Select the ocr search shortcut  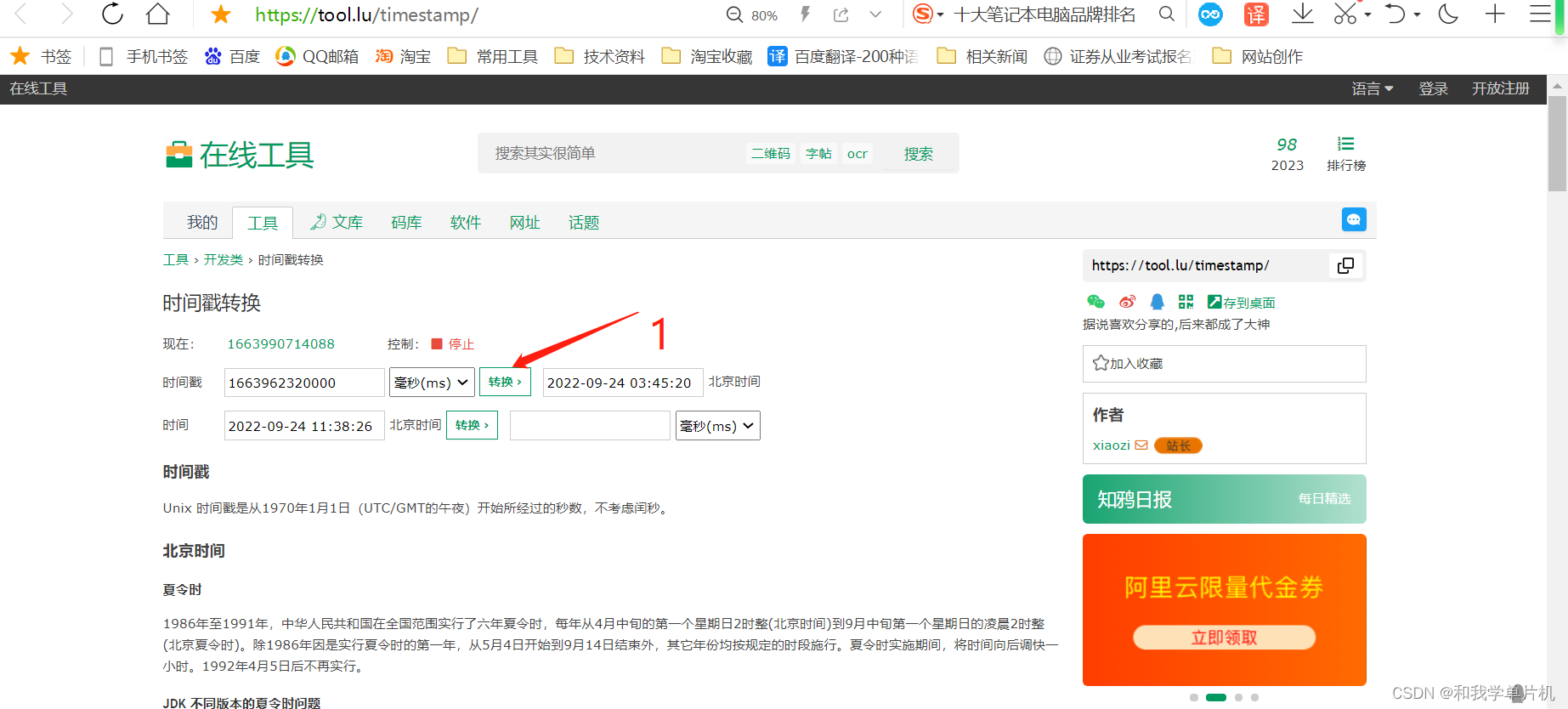(x=858, y=153)
